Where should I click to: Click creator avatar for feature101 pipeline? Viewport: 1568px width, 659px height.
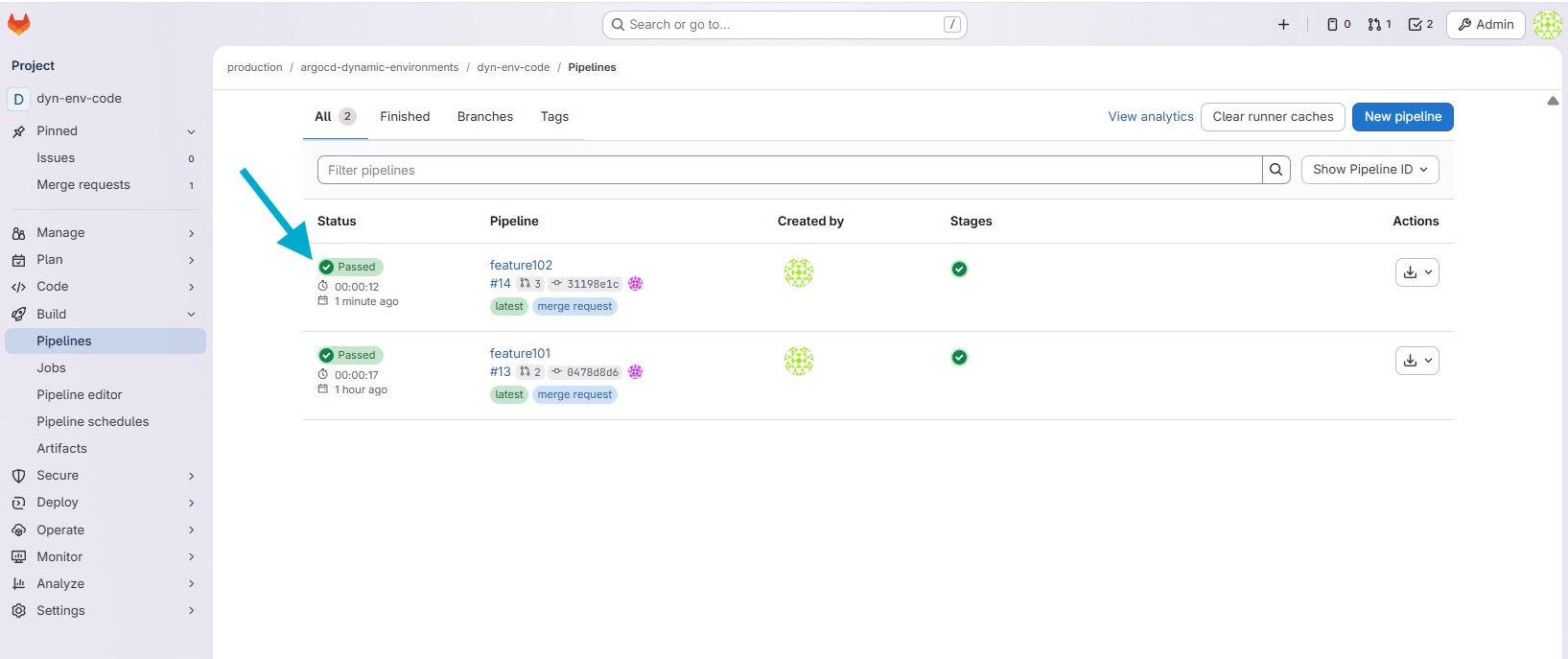(x=798, y=361)
